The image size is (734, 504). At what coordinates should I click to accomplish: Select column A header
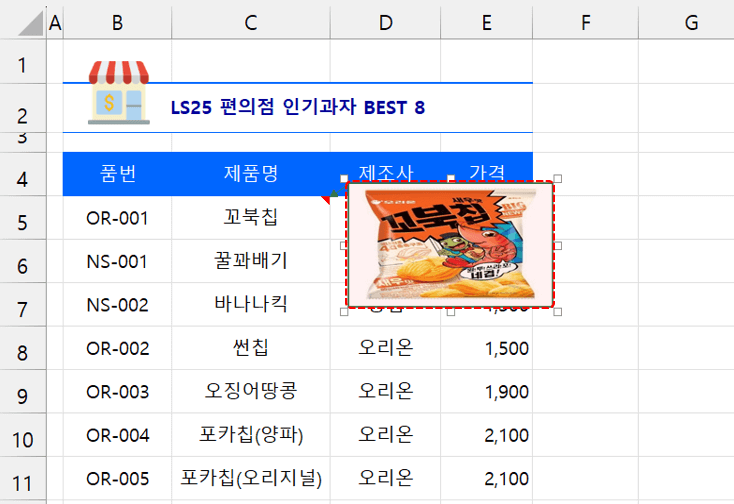(55, 22)
